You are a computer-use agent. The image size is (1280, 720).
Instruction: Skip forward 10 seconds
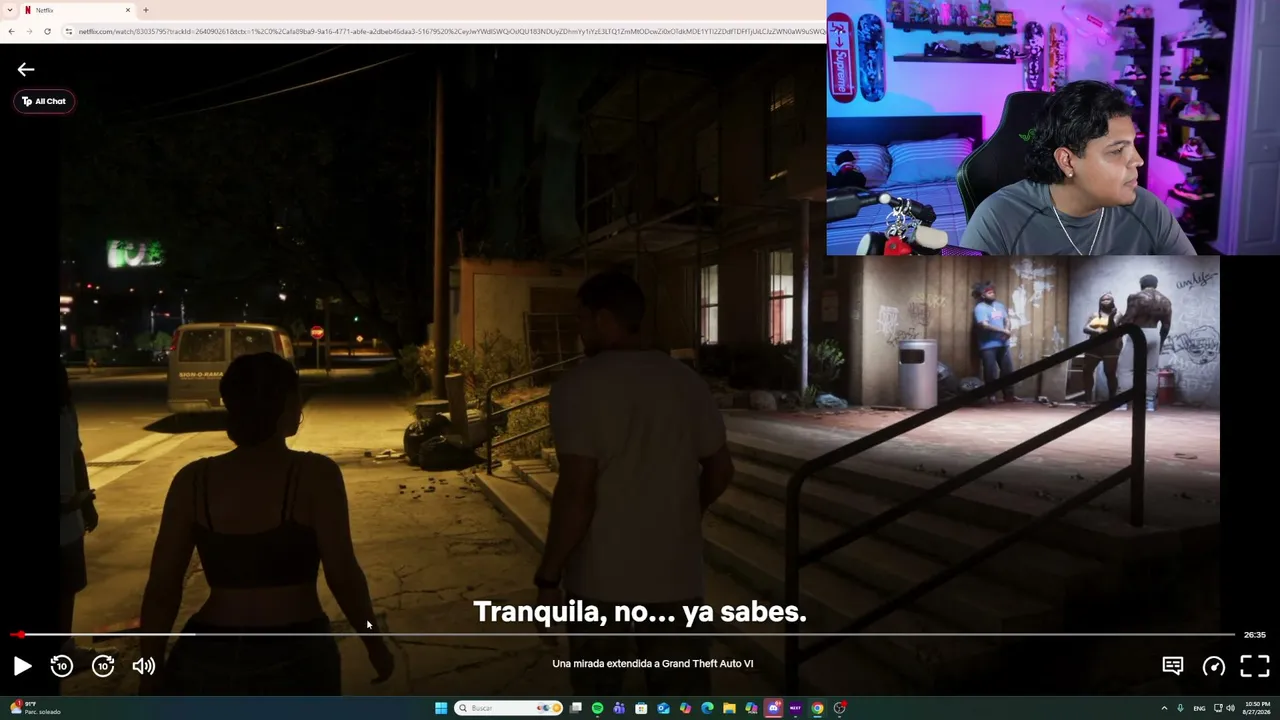(x=103, y=666)
